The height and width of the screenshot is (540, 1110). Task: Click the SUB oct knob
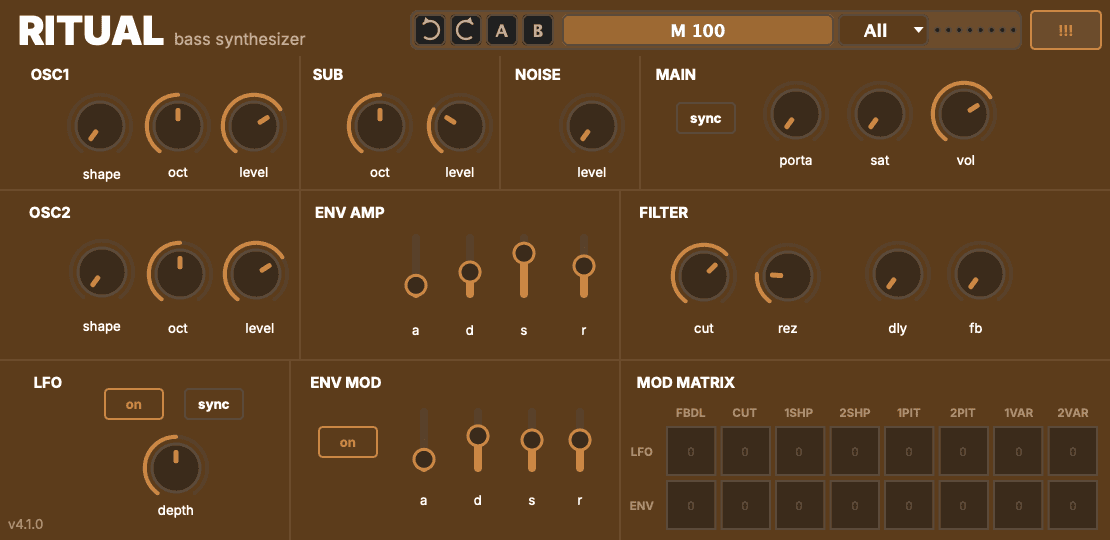tap(380, 126)
